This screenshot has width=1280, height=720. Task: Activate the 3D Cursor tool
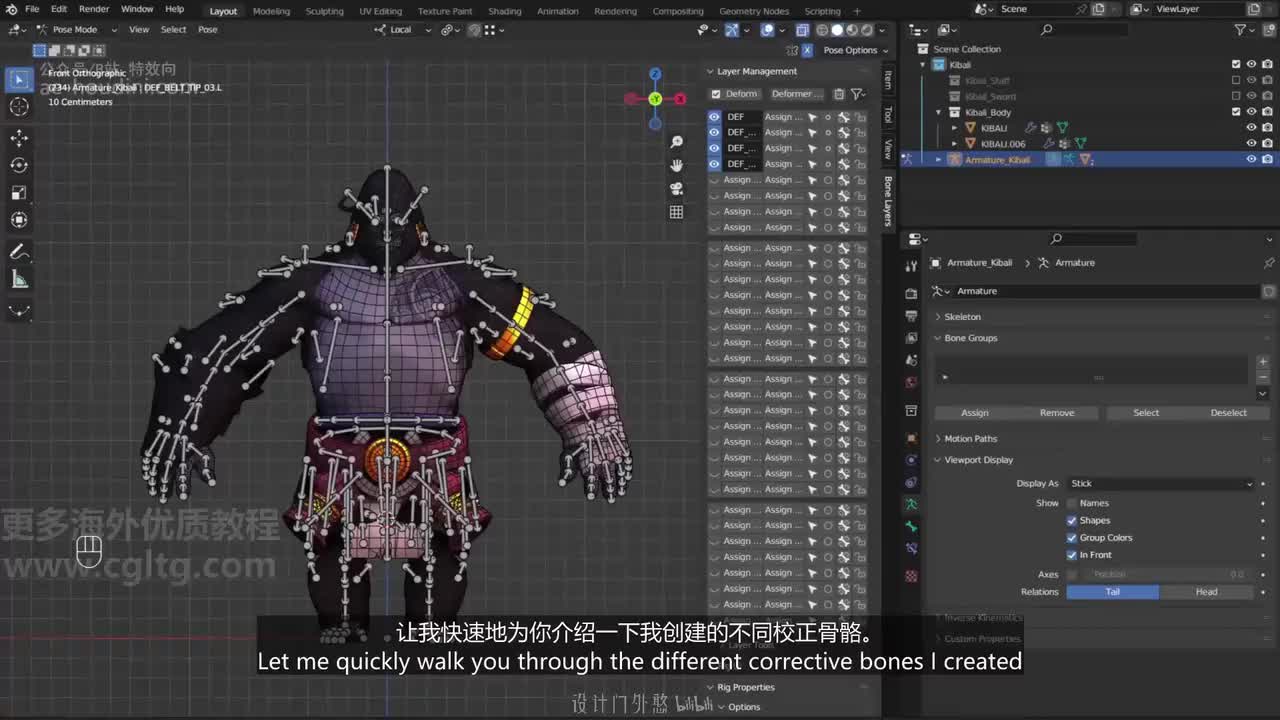[x=19, y=106]
